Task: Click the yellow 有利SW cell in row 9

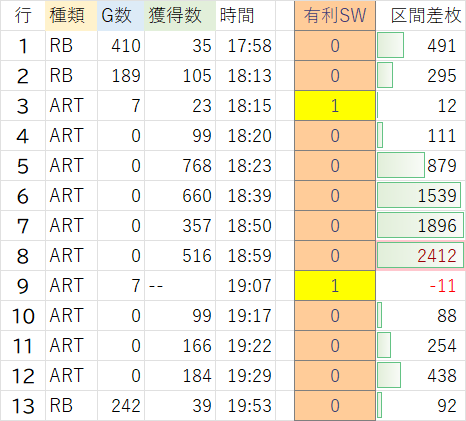Action: click(x=335, y=286)
